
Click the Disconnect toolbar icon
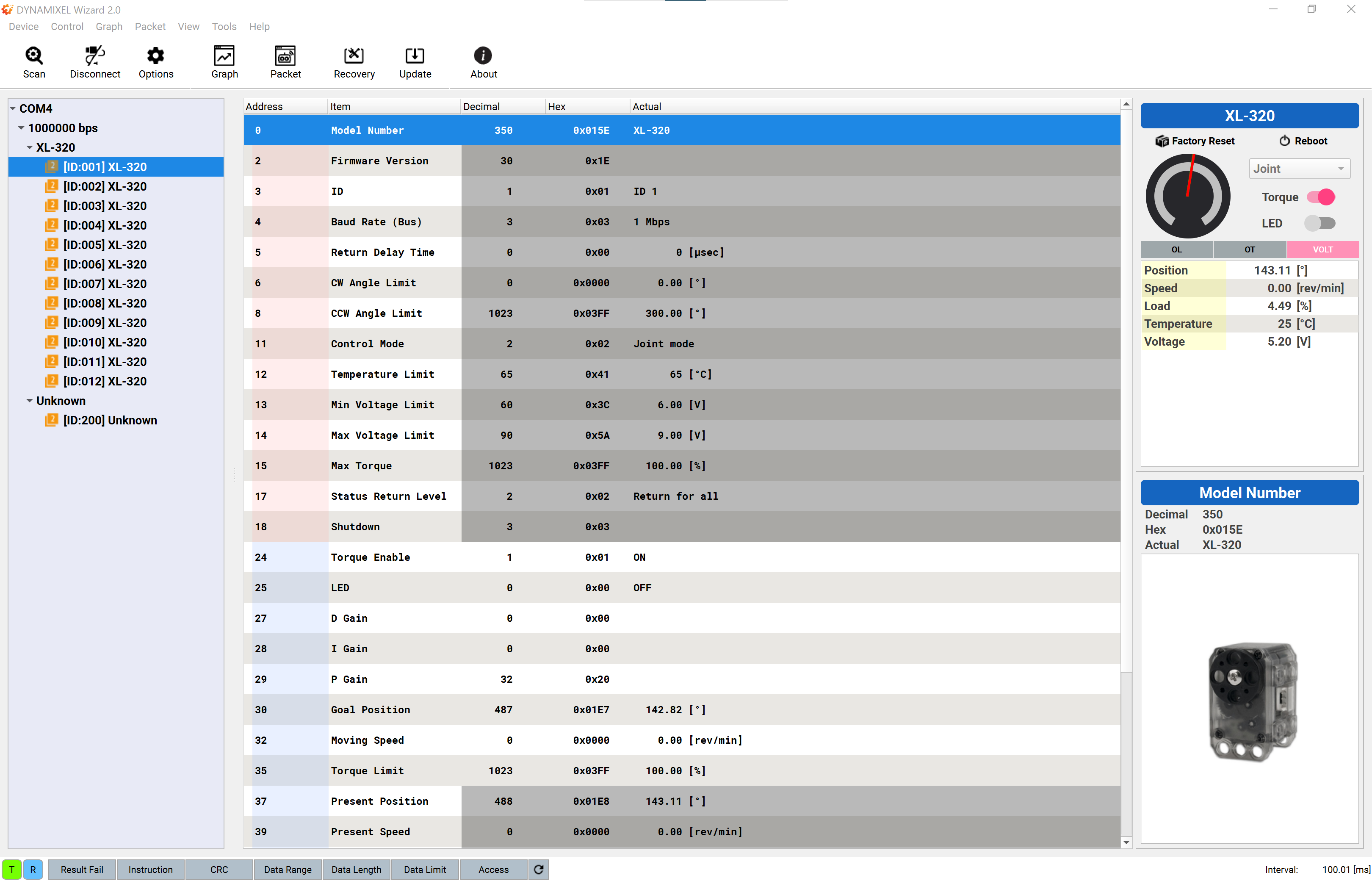point(95,55)
